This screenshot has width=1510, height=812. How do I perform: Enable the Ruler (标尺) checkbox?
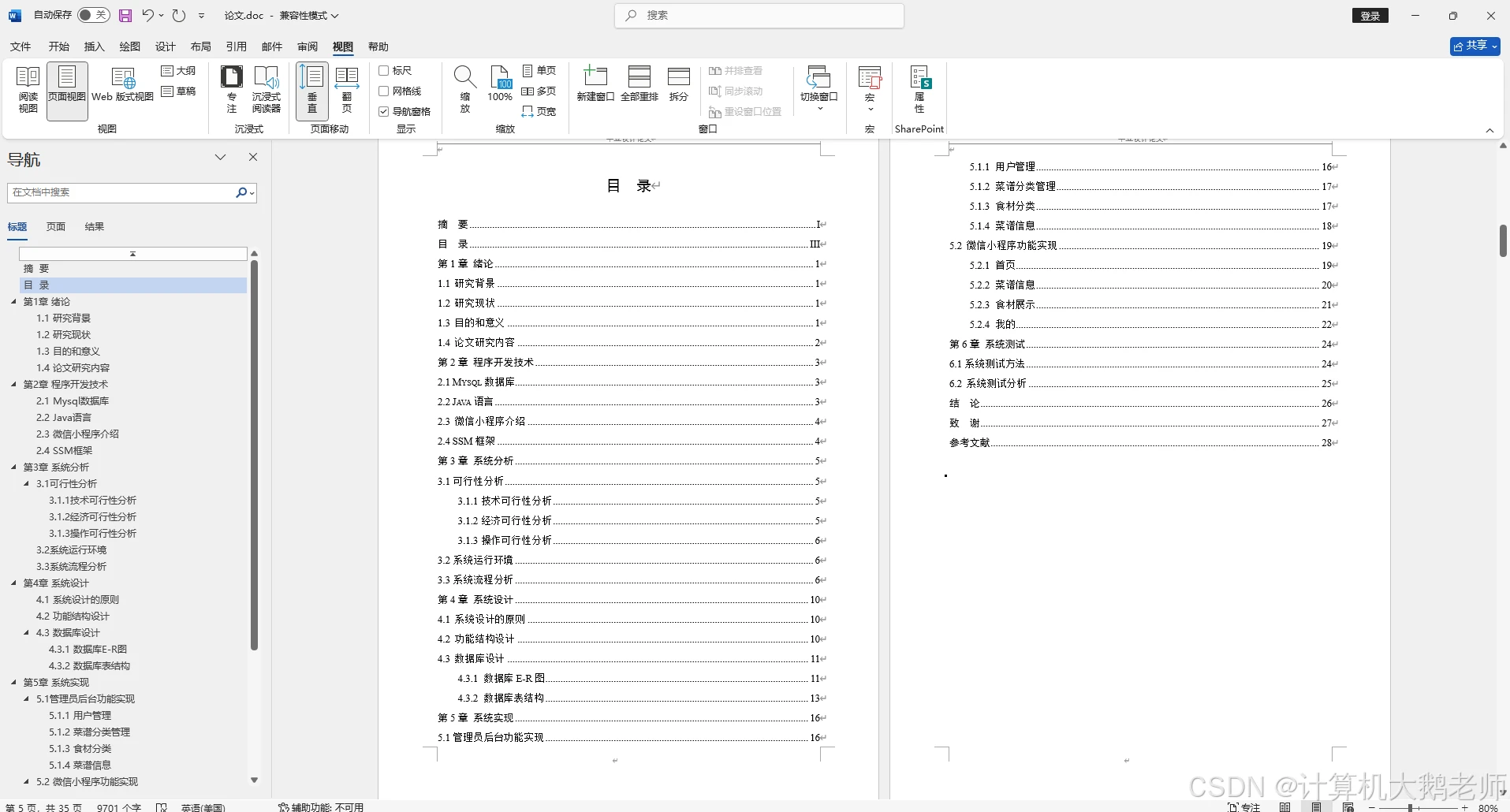point(384,71)
